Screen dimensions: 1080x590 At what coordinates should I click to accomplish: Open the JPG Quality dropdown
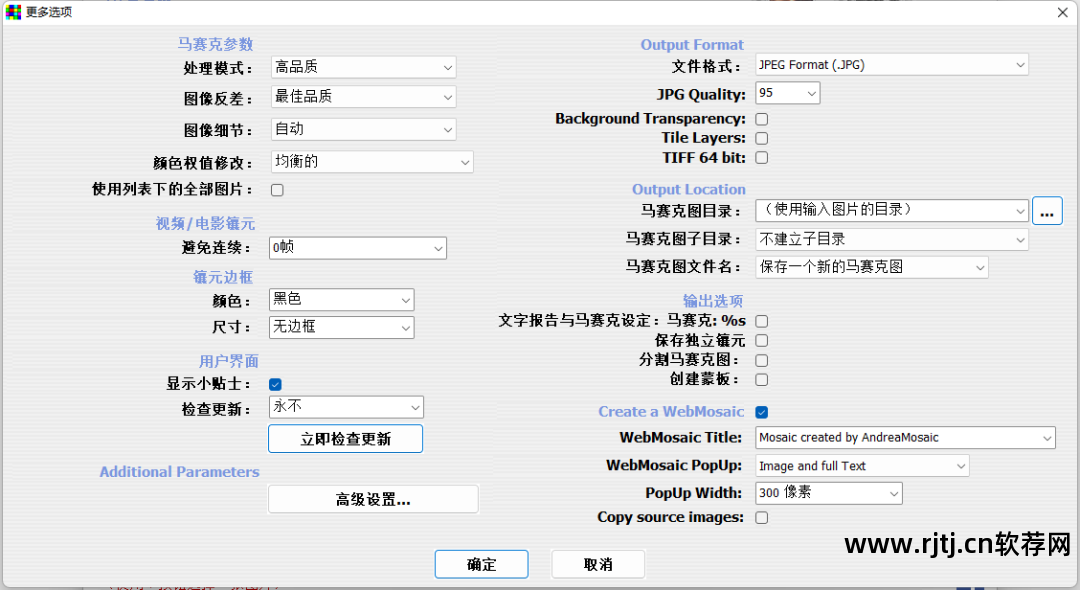(x=787, y=93)
